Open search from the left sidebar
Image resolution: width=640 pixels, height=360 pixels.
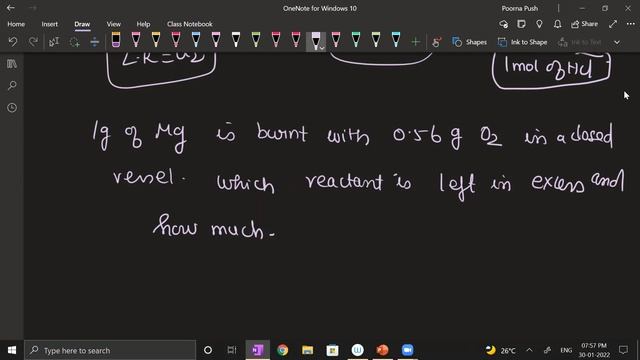12,86
